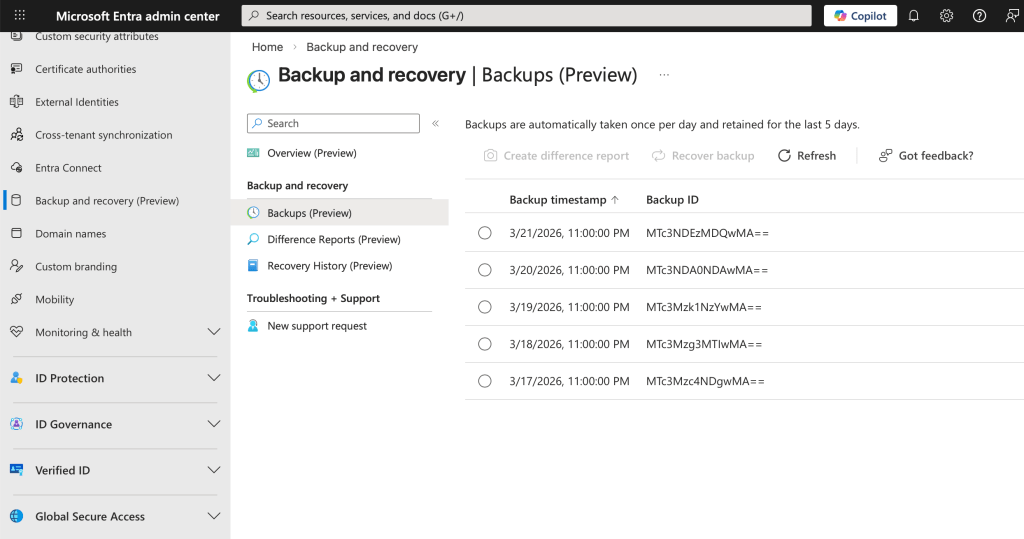Expand the ID Protection section

click(x=213, y=378)
